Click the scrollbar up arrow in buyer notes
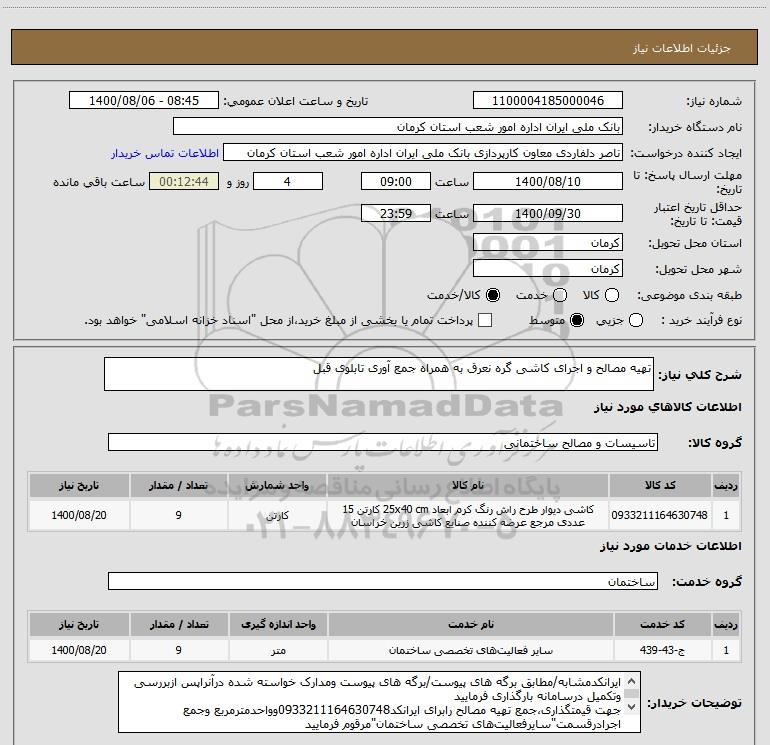 click(632, 681)
